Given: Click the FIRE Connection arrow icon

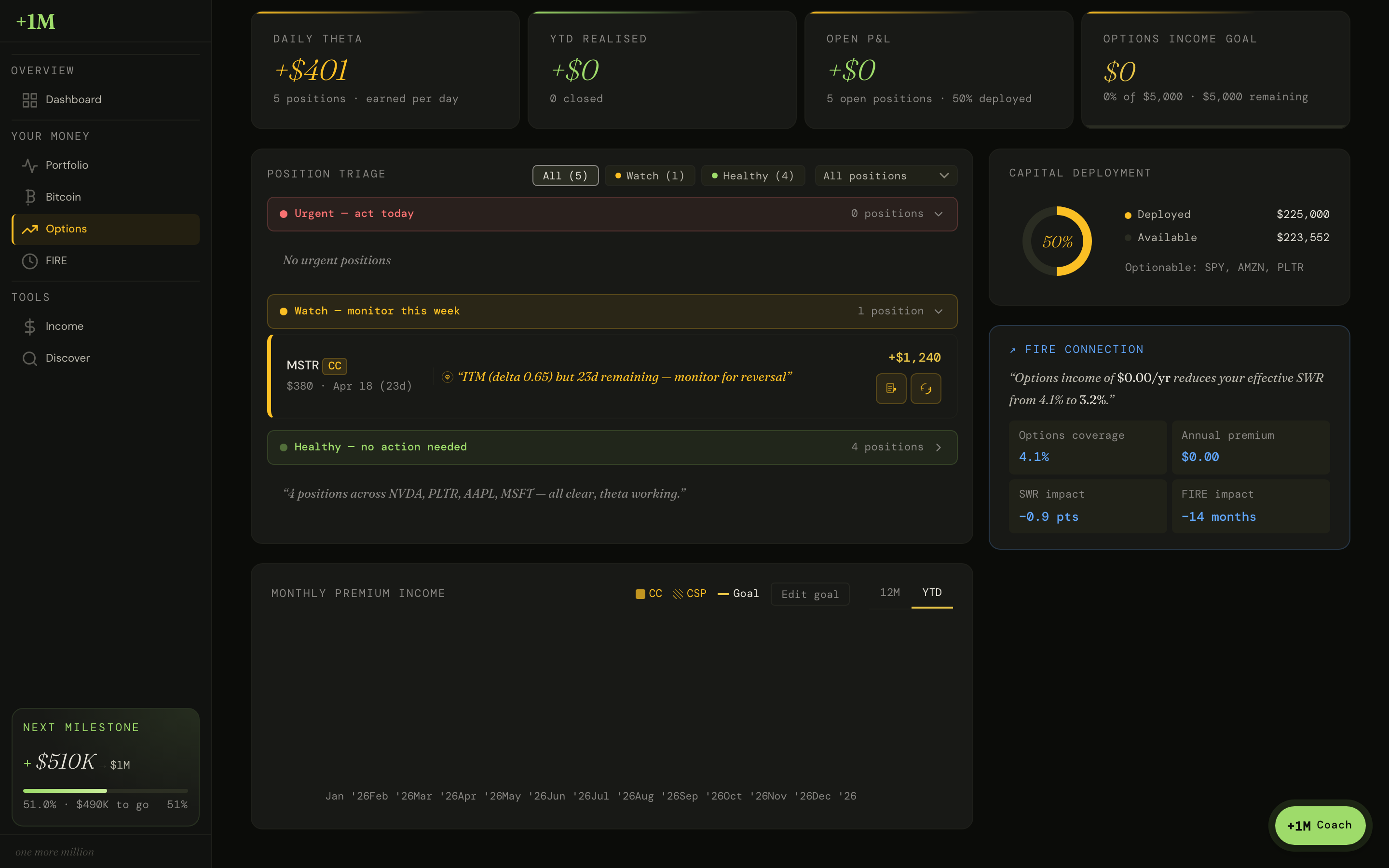Looking at the screenshot, I should click(1013, 350).
